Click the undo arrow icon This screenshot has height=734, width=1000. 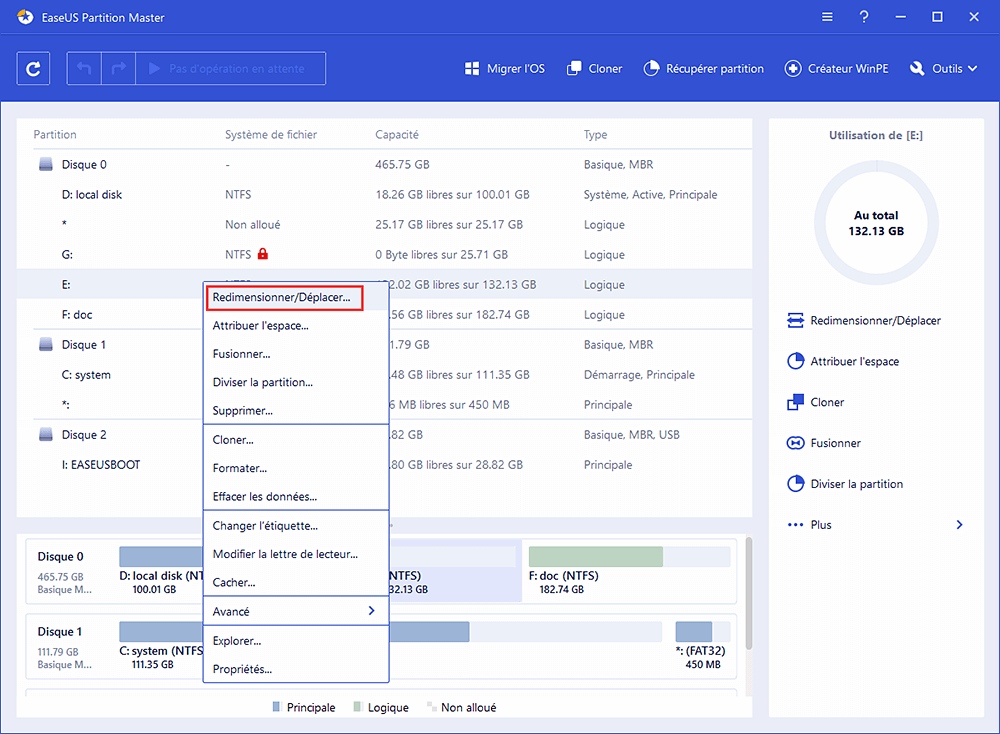[84, 68]
